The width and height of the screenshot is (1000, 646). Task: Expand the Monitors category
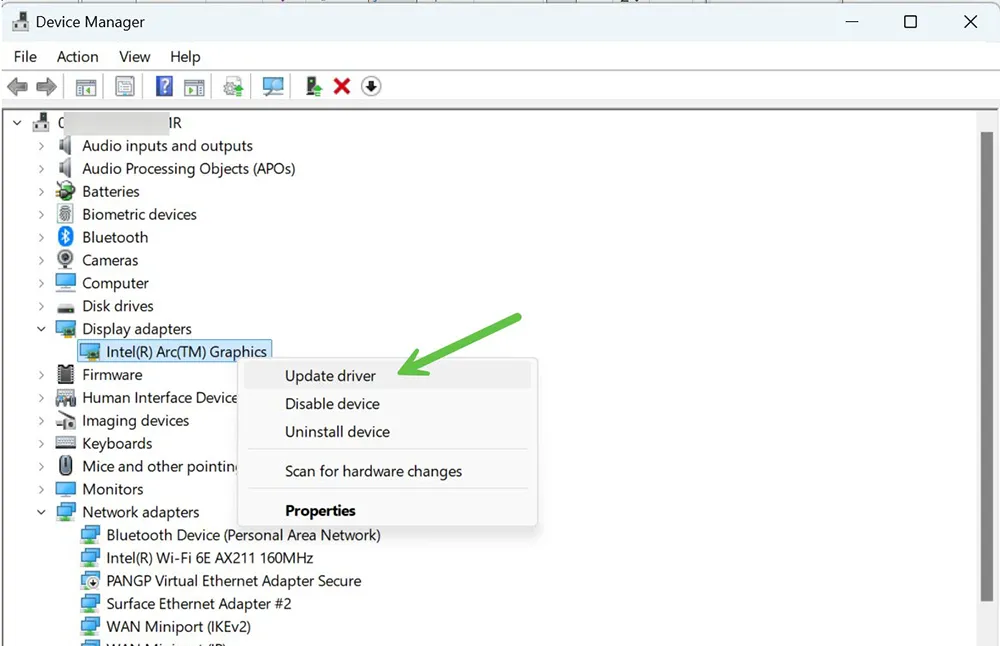40,489
